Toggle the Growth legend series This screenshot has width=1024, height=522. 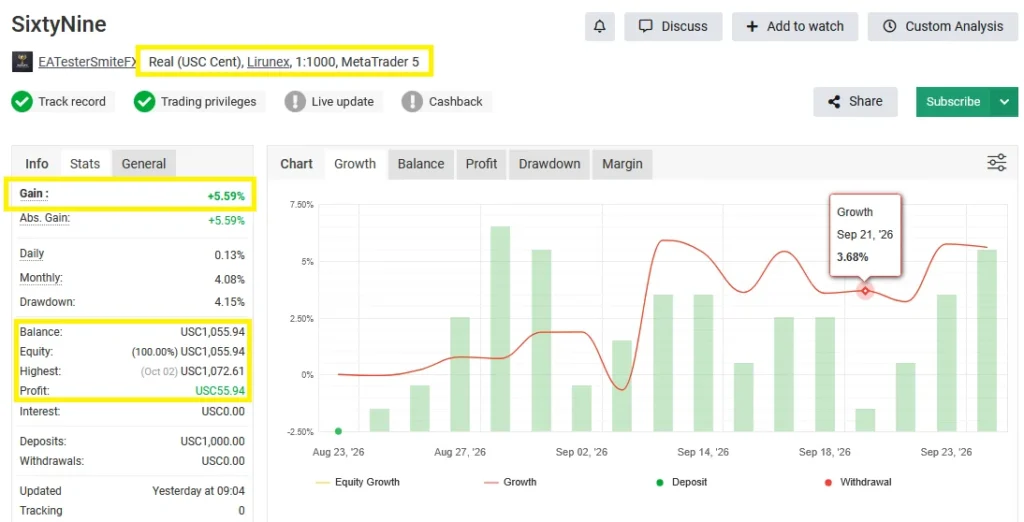(x=510, y=482)
